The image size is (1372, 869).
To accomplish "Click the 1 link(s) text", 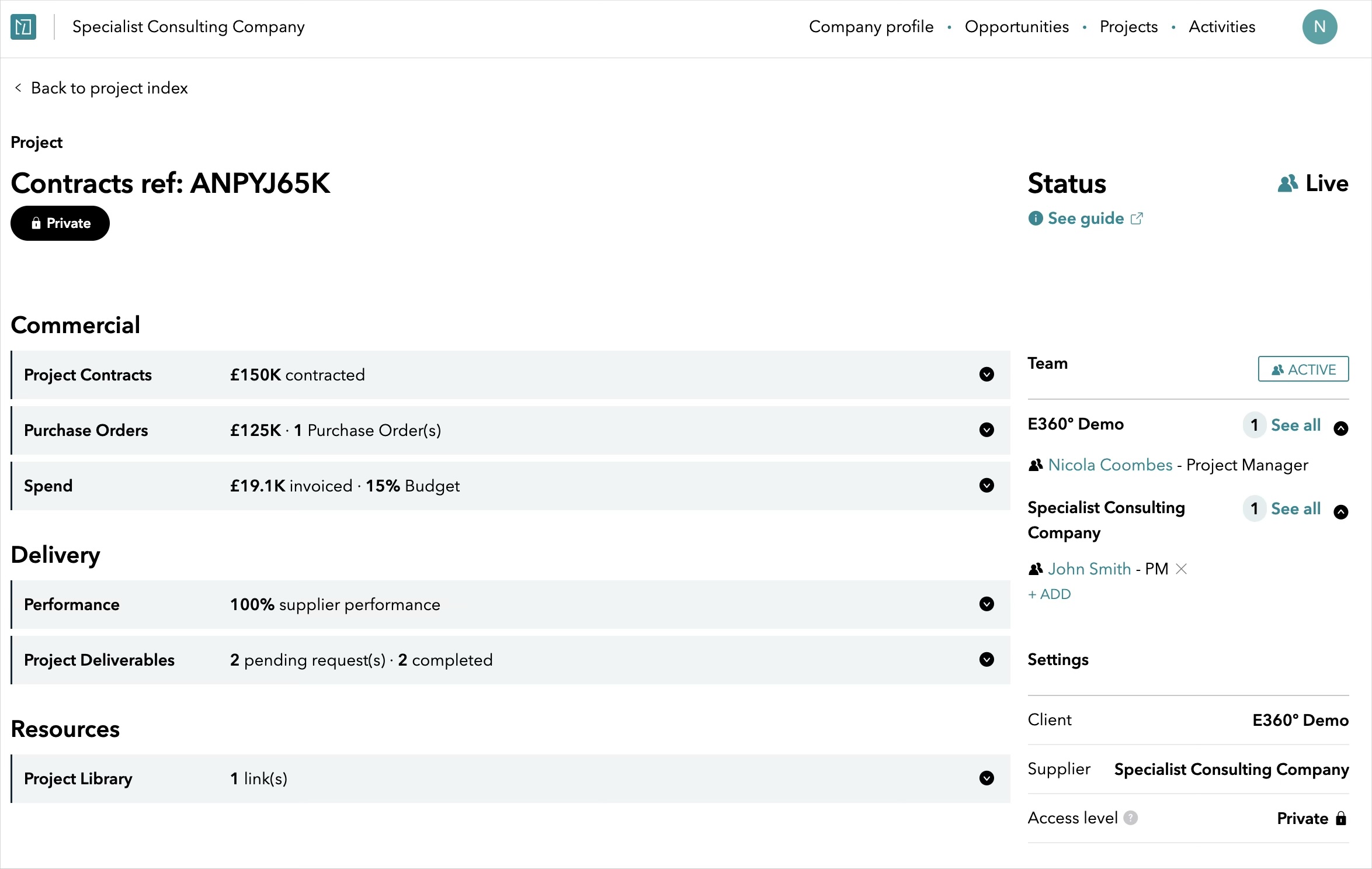I will (x=259, y=778).
